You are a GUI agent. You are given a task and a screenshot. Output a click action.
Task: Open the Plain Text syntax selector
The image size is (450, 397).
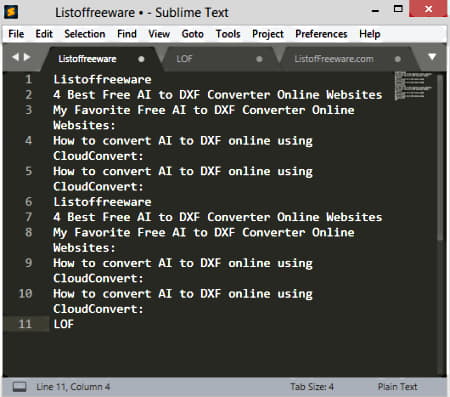pyautogui.click(x=397, y=387)
